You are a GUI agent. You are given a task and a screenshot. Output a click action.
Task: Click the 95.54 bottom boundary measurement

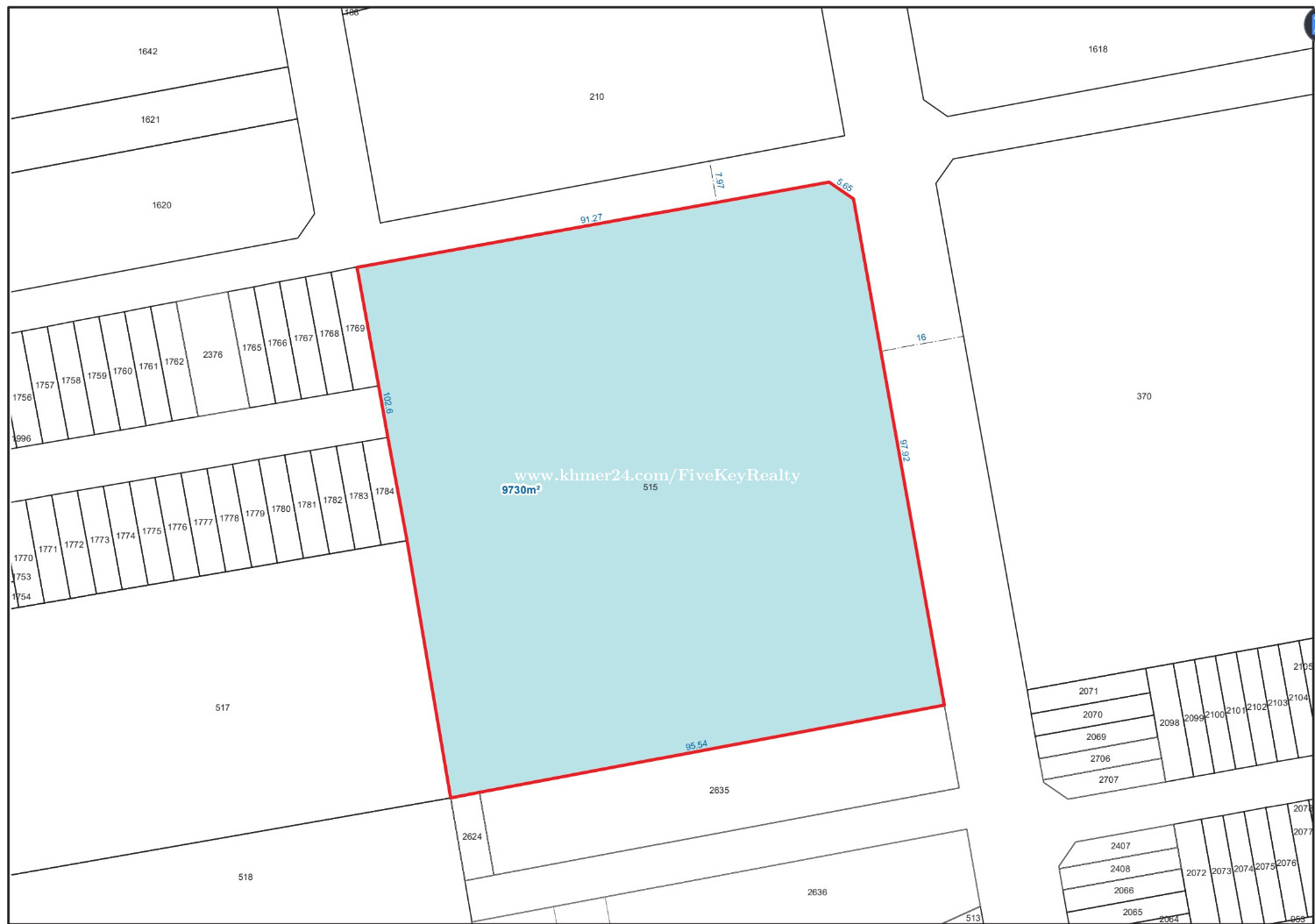pos(696,746)
